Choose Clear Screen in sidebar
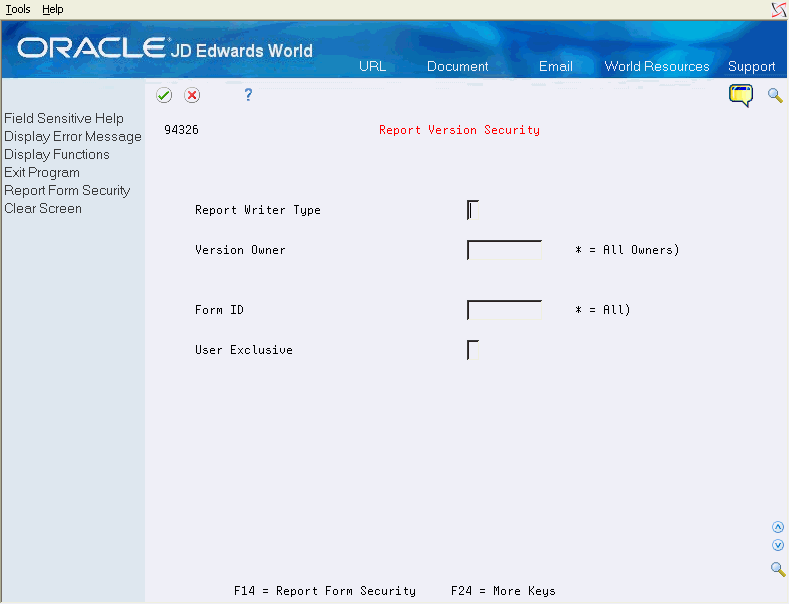Viewport: 789px width, 604px height. point(43,208)
